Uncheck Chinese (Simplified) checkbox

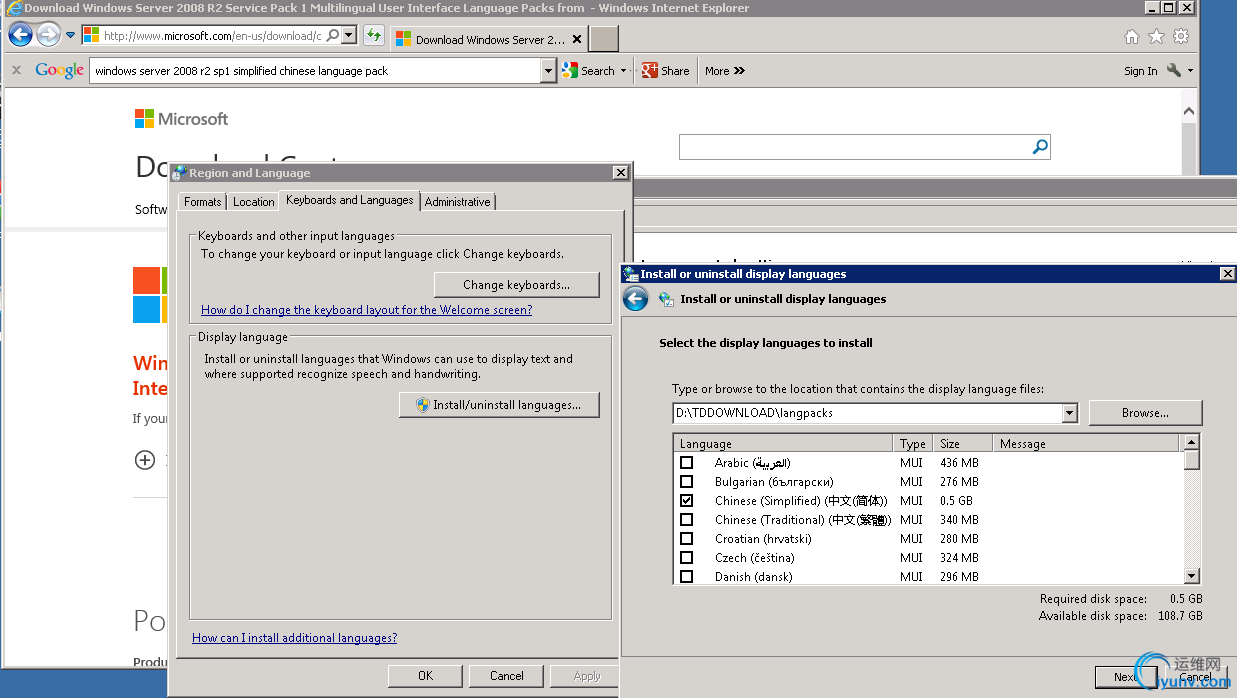[686, 501]
